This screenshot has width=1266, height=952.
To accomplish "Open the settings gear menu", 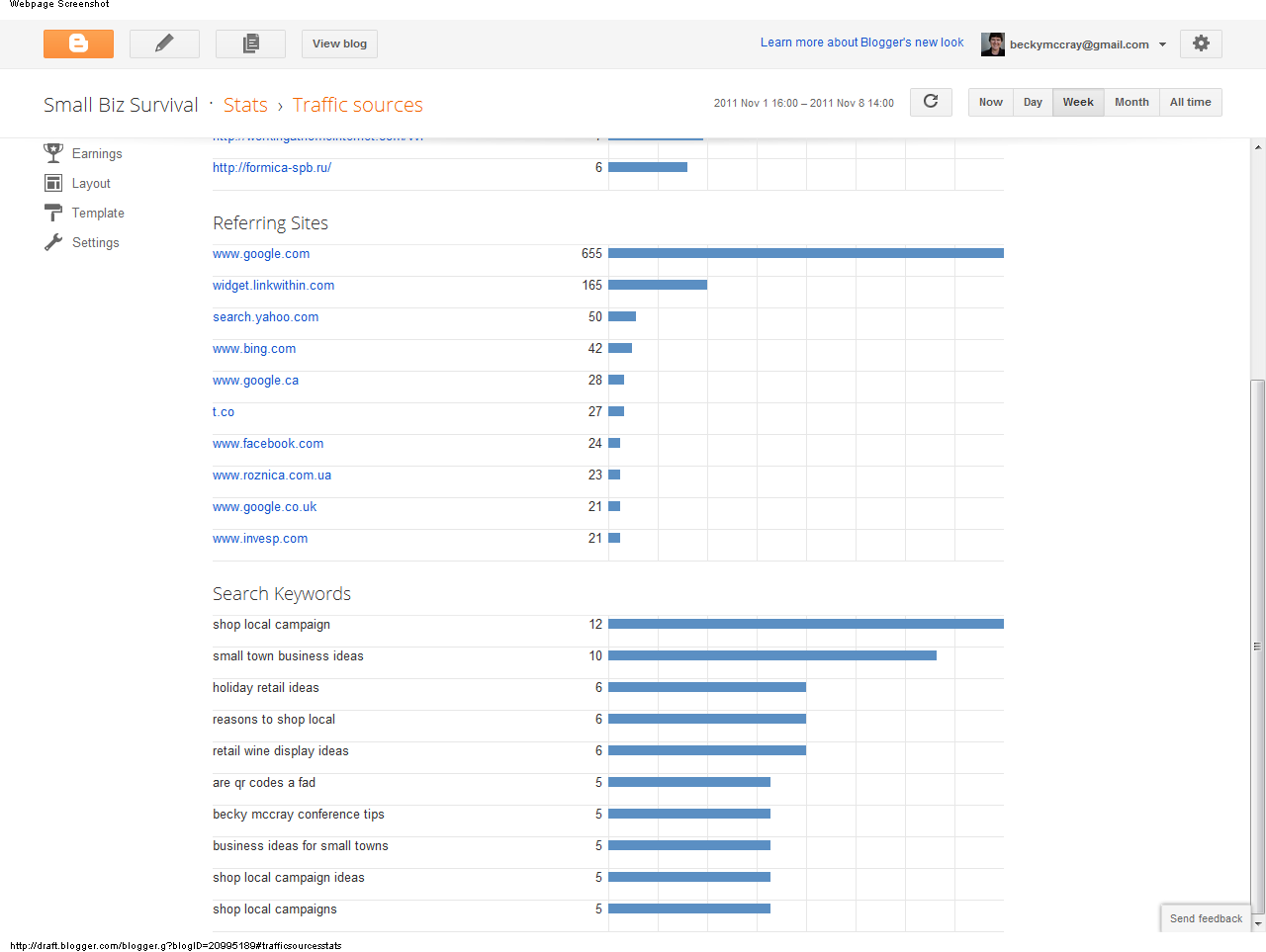I will 1201,43.
